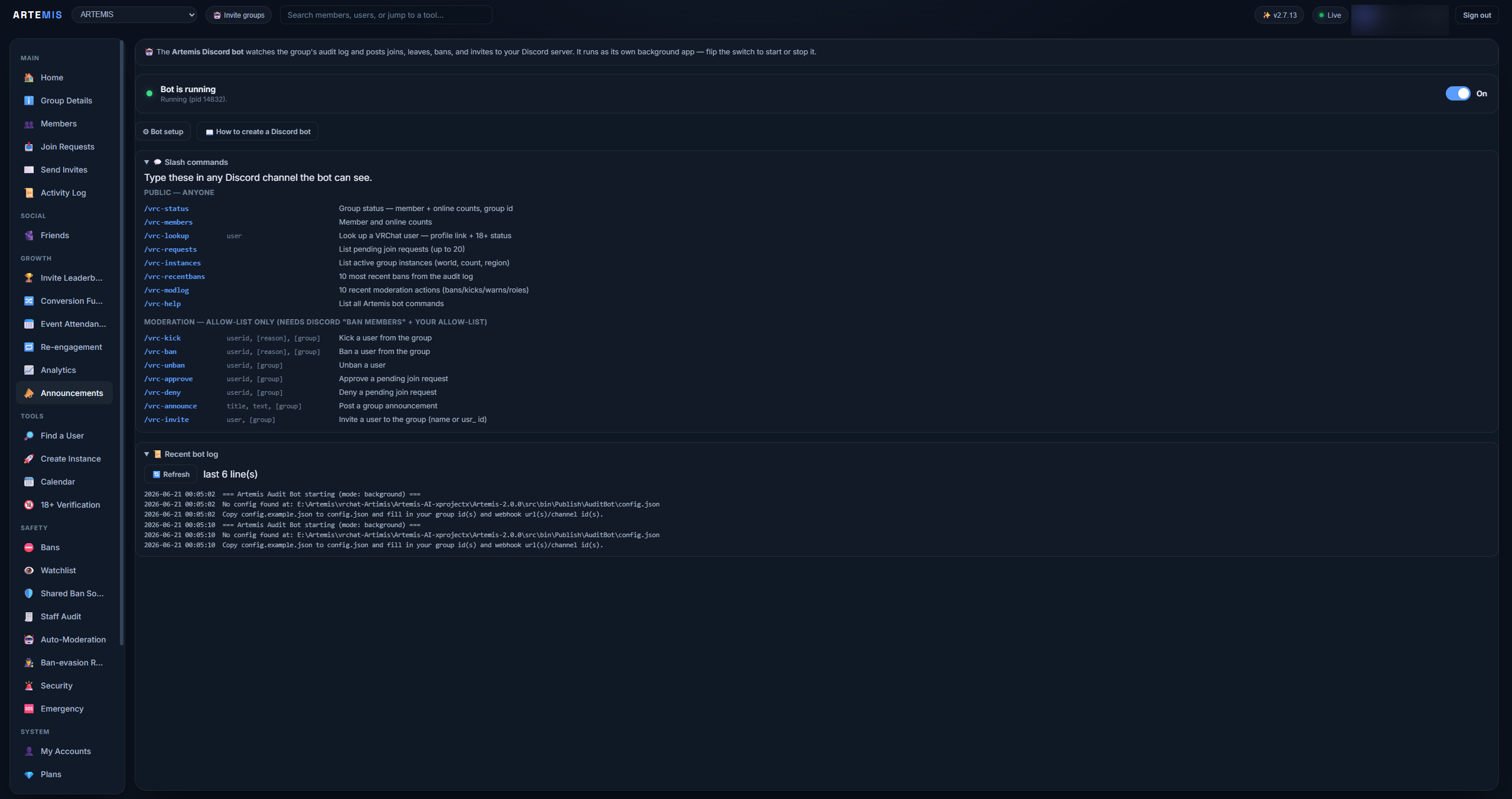Collapse the Slash commands section

[x=186, y=162]
